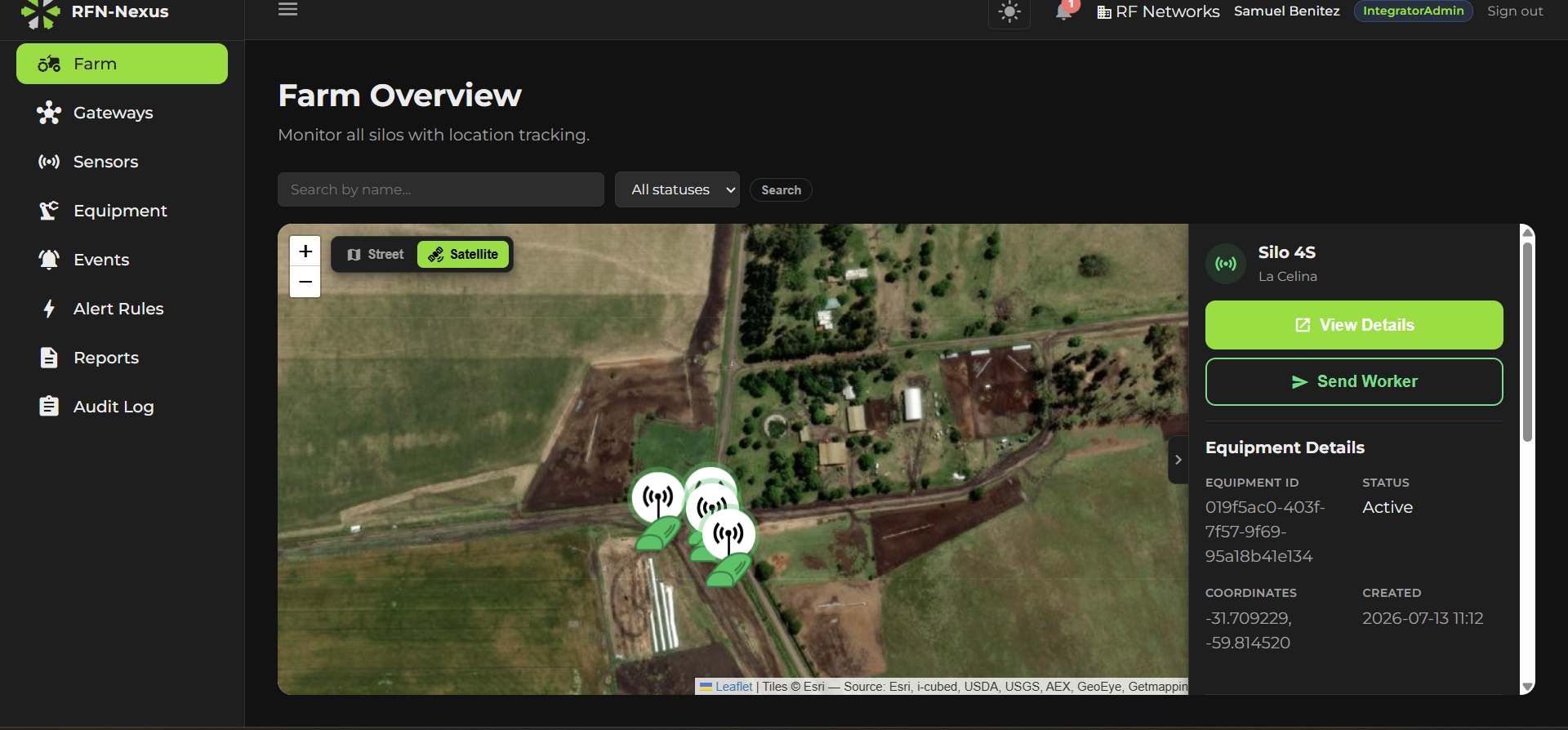Go to Gateways page
This screenshot has height=730, width=1568.
click(x=122, y=113)
